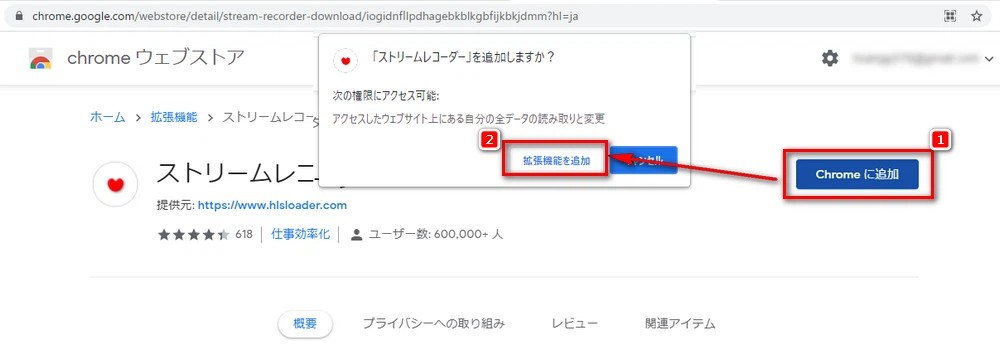Image resolution: width=1000 pixels, height=360 pixels.
Task: Click the chrome ウェブストア title
Action: [x=156, y=58]
